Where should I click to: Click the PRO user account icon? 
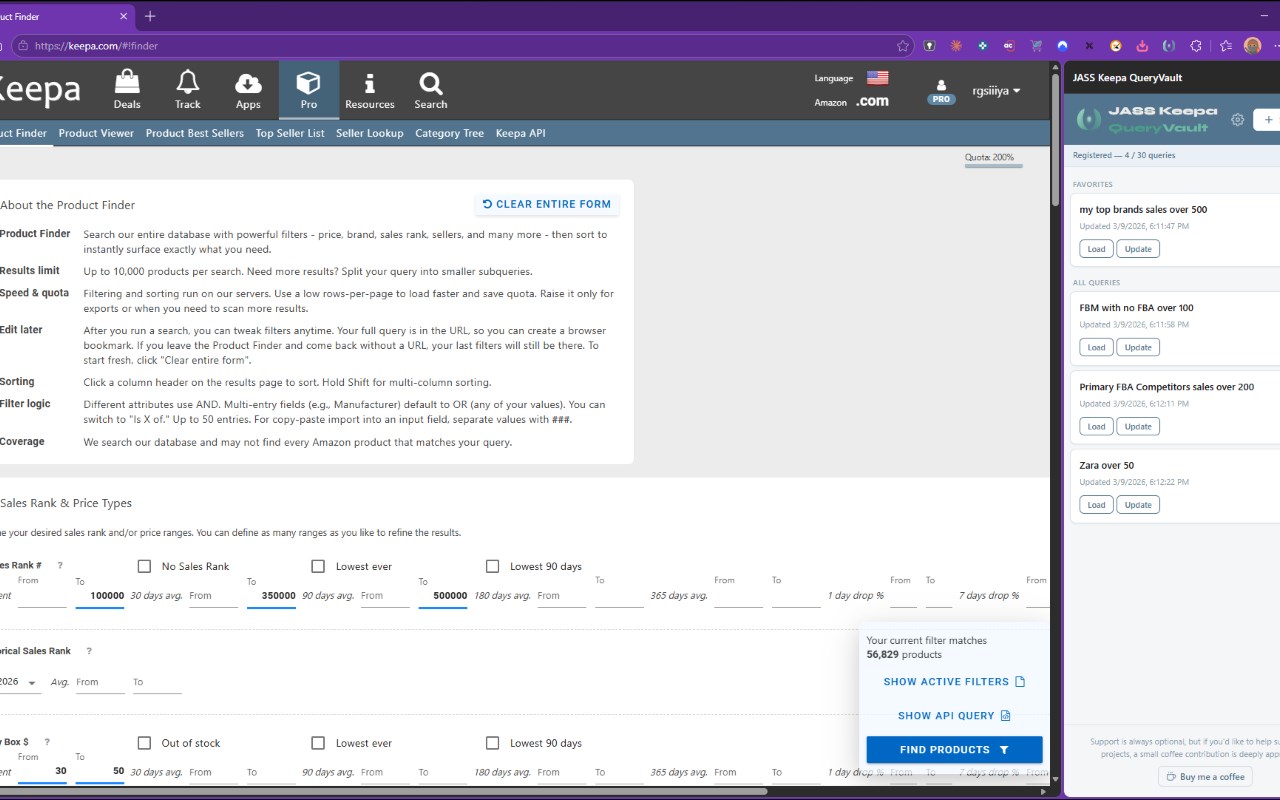(941, 91)
